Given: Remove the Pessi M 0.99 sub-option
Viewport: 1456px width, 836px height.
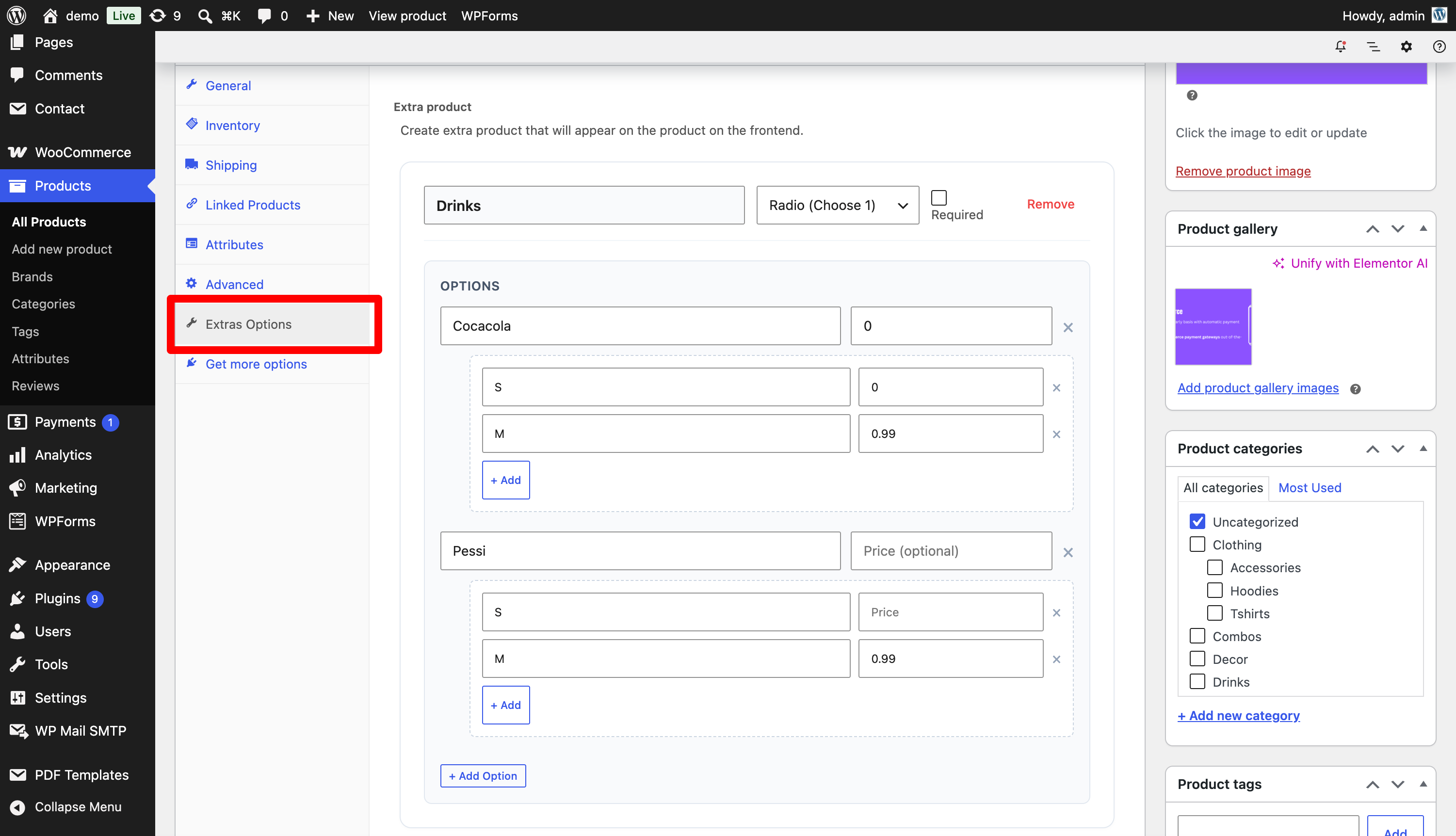Looking at the screenshot, I should tap(1056, 659).
